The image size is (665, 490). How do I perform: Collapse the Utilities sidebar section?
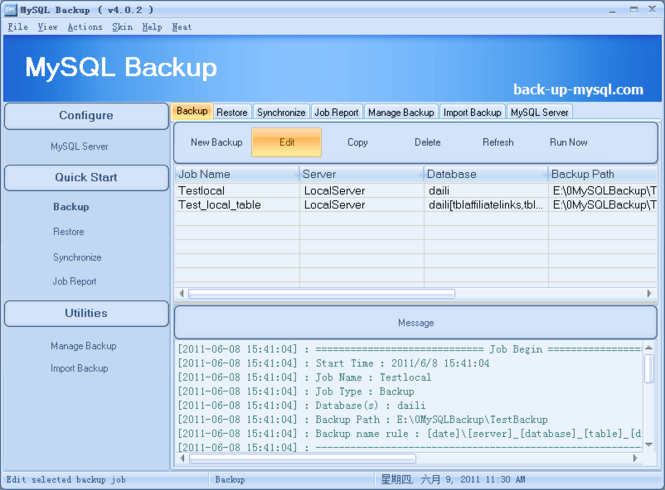point(86,314)
